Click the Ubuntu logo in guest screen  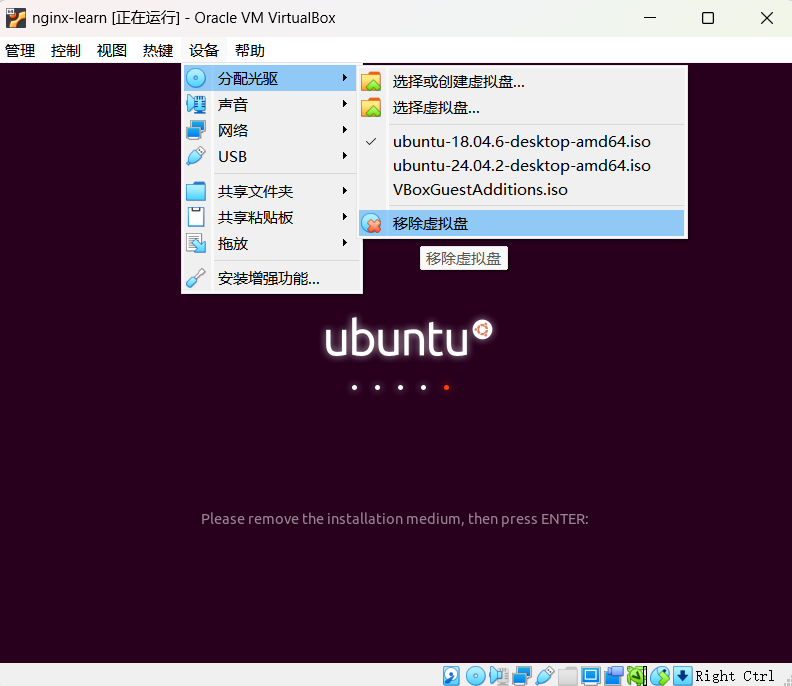click(409, 337)
